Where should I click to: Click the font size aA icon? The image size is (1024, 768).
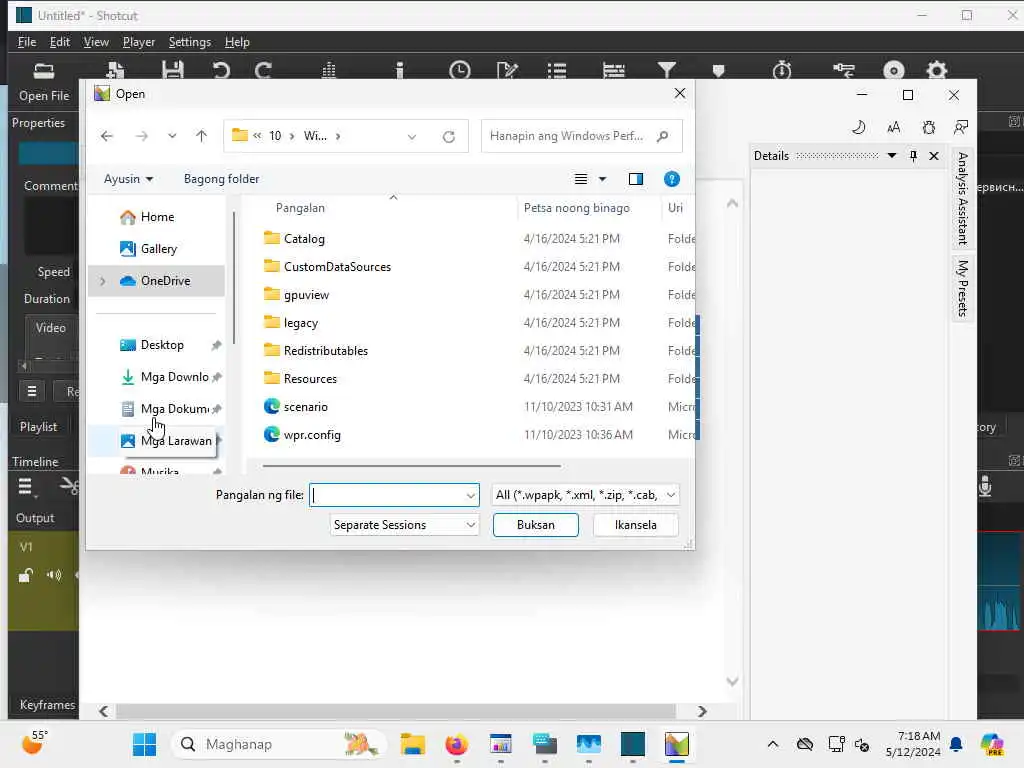893,127
